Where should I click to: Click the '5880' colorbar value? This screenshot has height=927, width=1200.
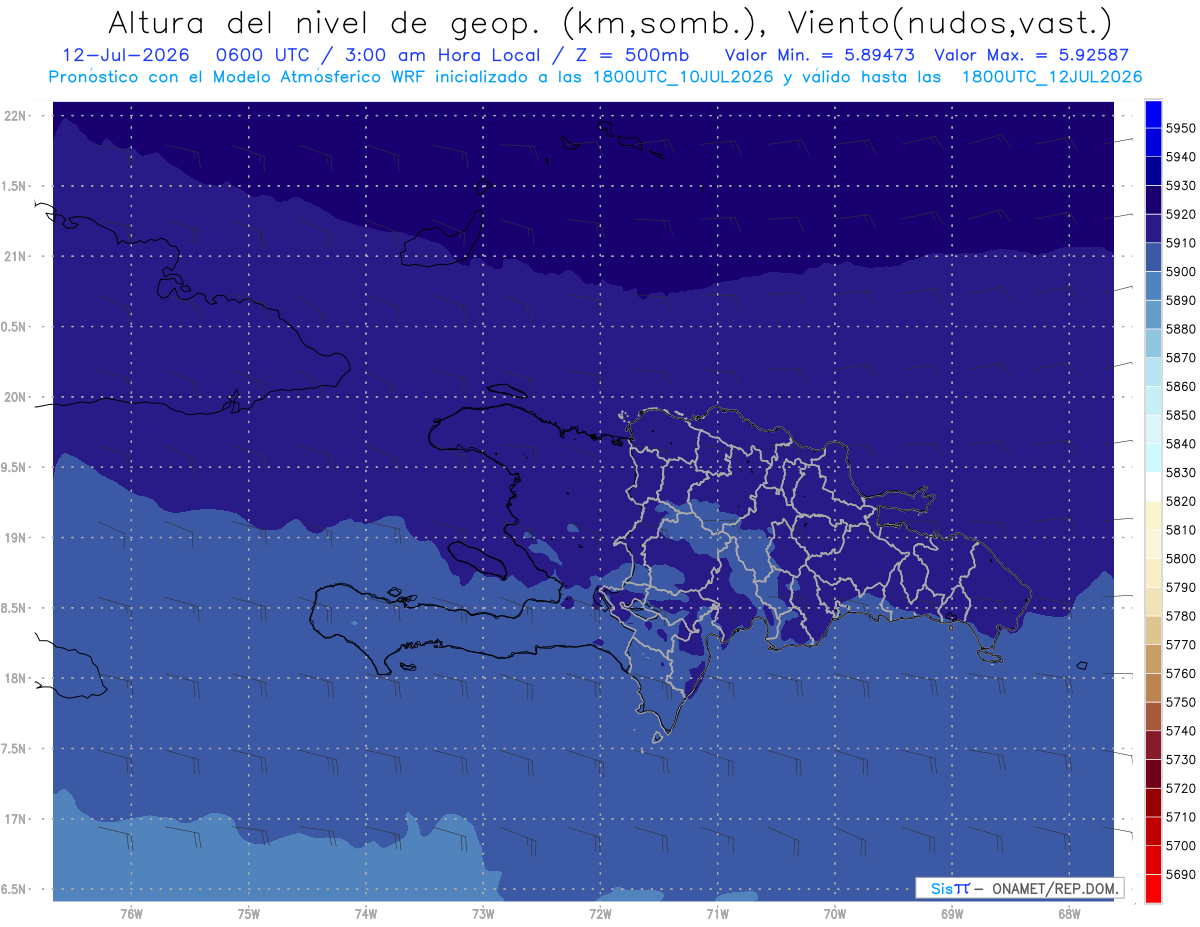pos(1181,328)
